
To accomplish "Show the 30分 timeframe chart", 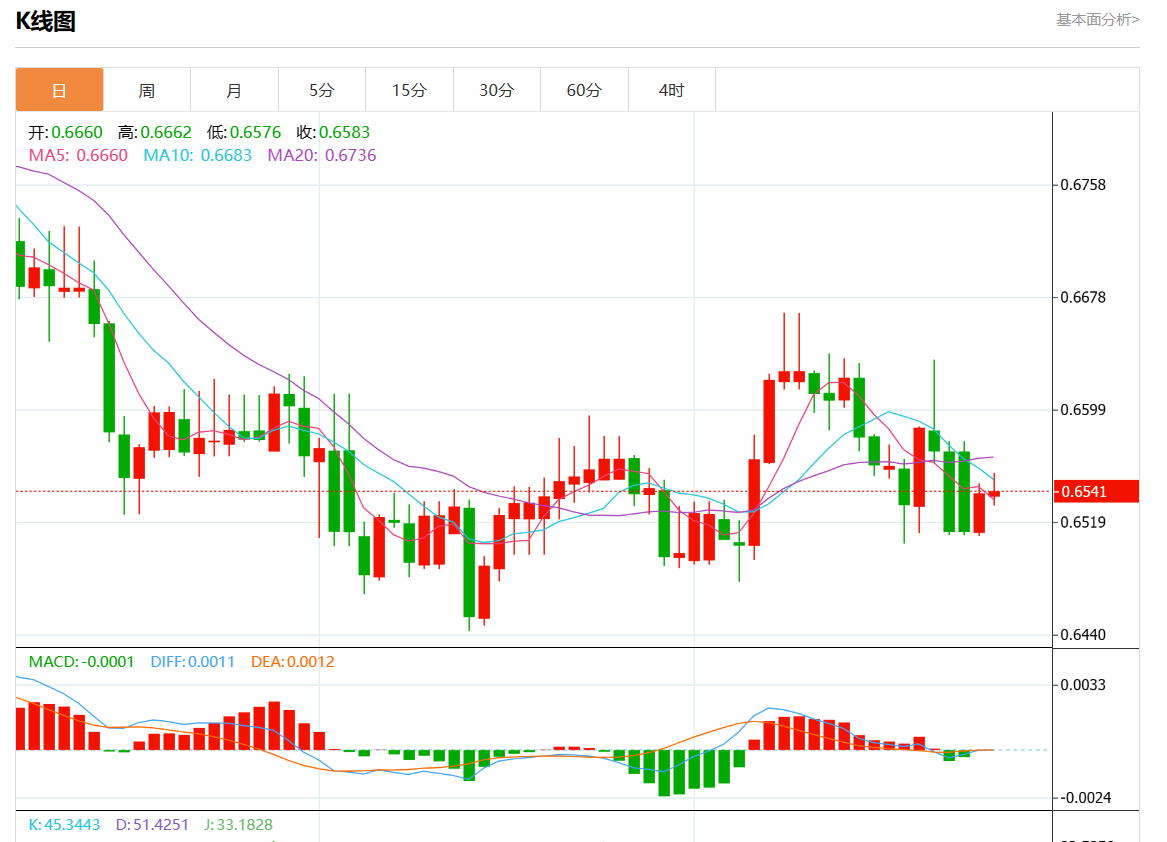I will pyautogui.click(x=496, y=90).
